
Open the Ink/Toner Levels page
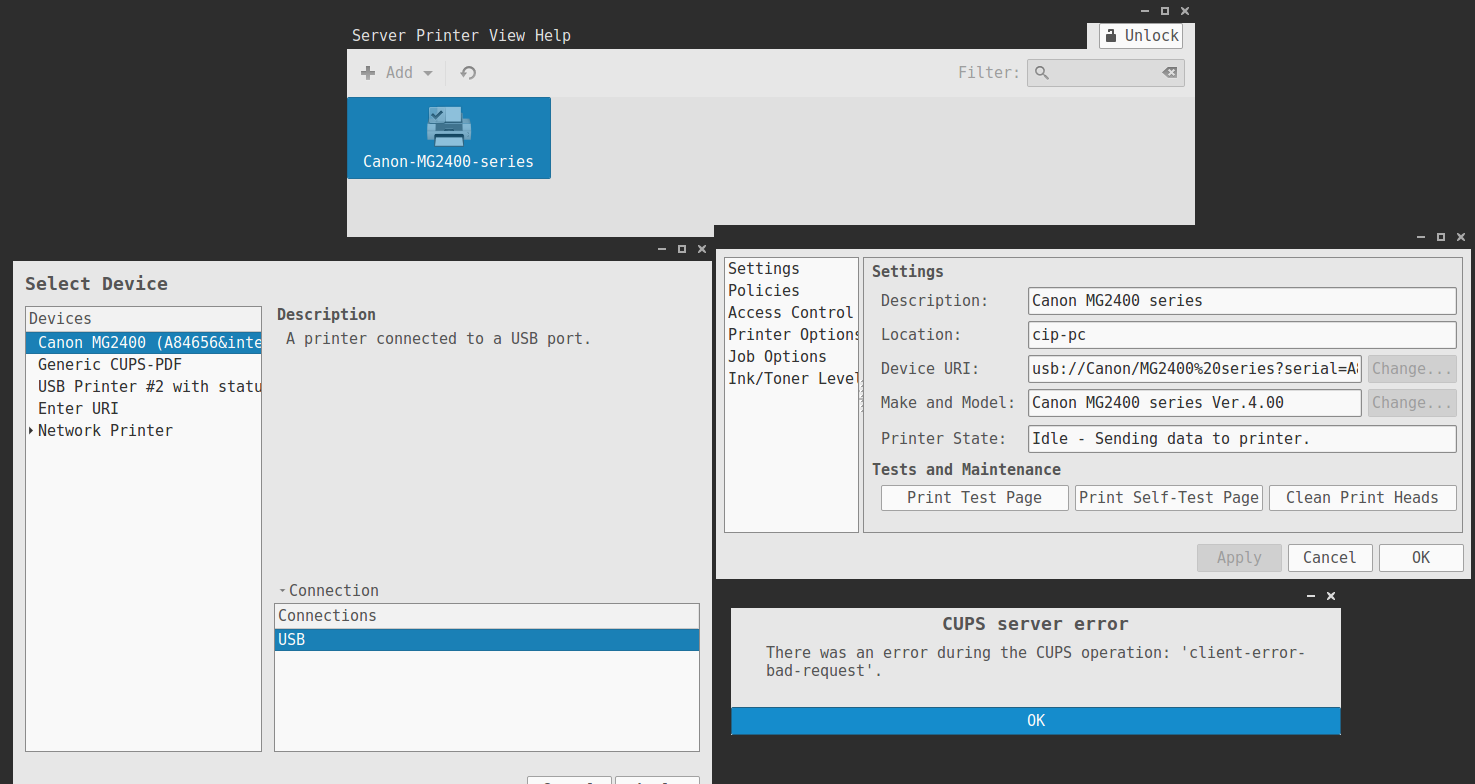791,378
